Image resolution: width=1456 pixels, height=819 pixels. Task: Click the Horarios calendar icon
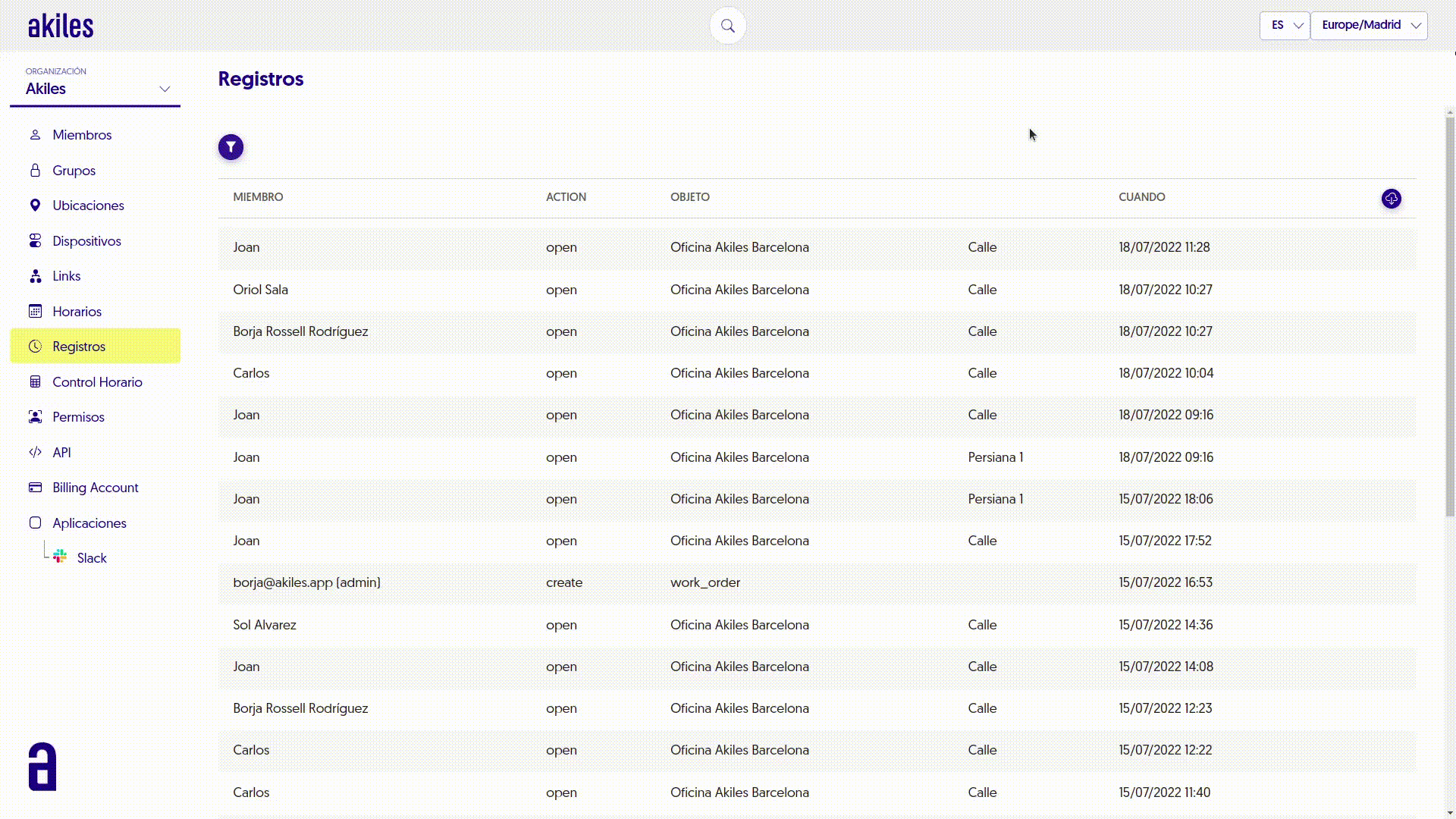[x=35, y=311]
